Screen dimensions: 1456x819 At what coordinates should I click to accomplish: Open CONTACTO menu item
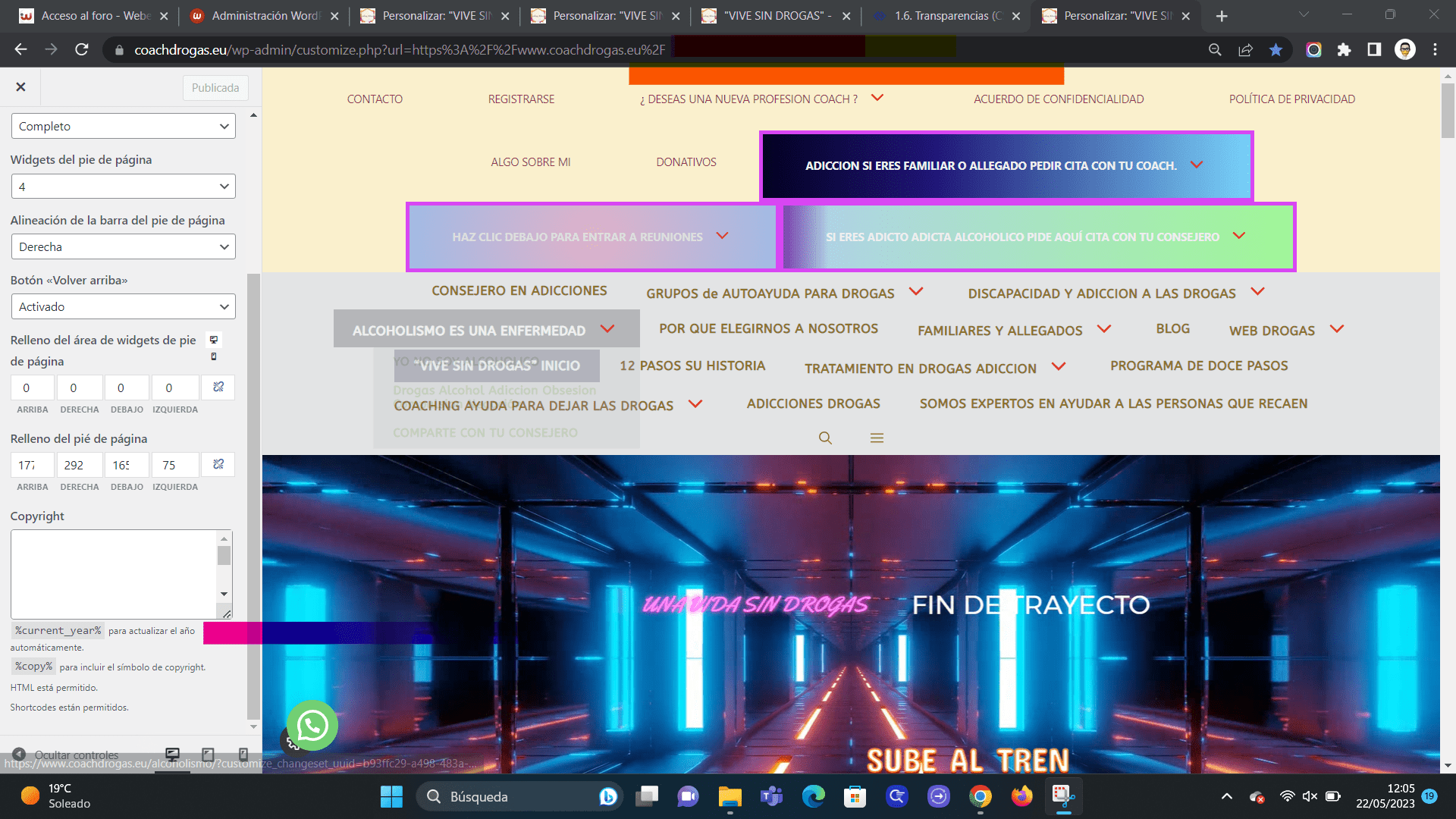pyautogui.click(x=375, y=99)
